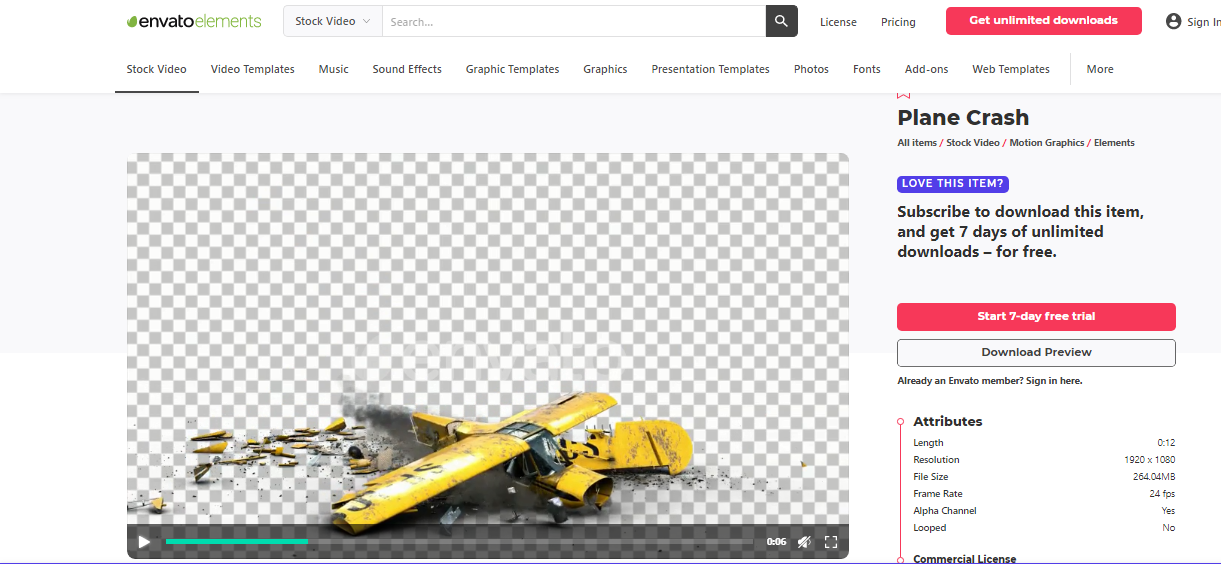
Task: Unmute the video using the speaker icon
Action: [804, 542]
